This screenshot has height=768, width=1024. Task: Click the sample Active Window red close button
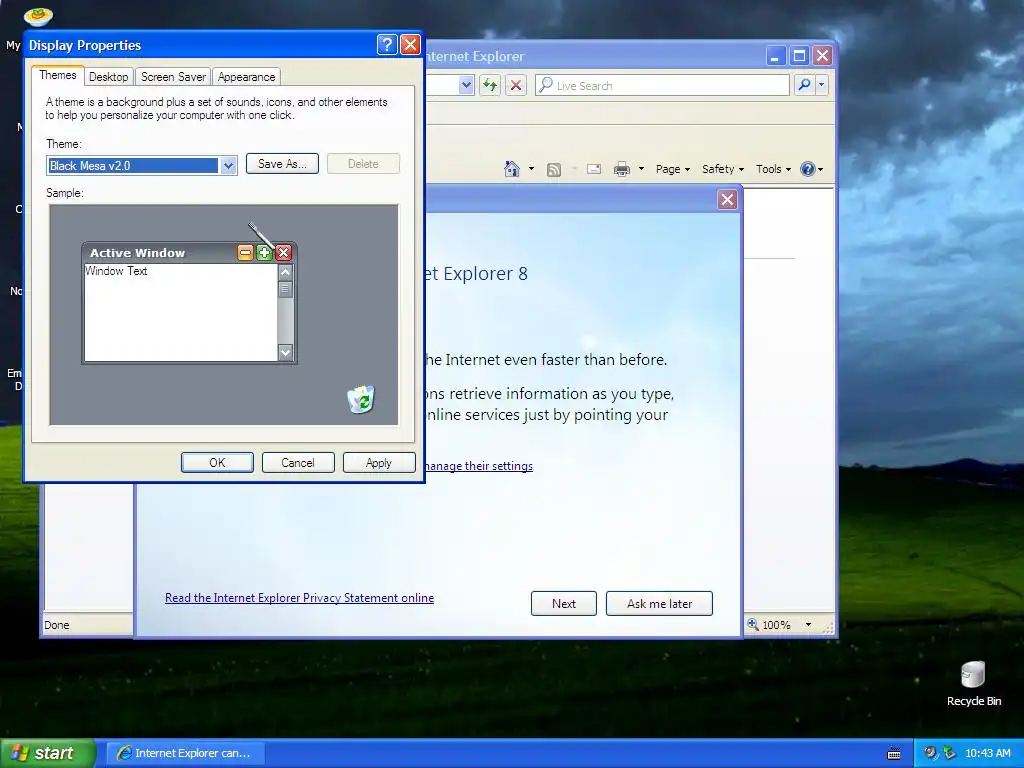click(x=283, y=253)
